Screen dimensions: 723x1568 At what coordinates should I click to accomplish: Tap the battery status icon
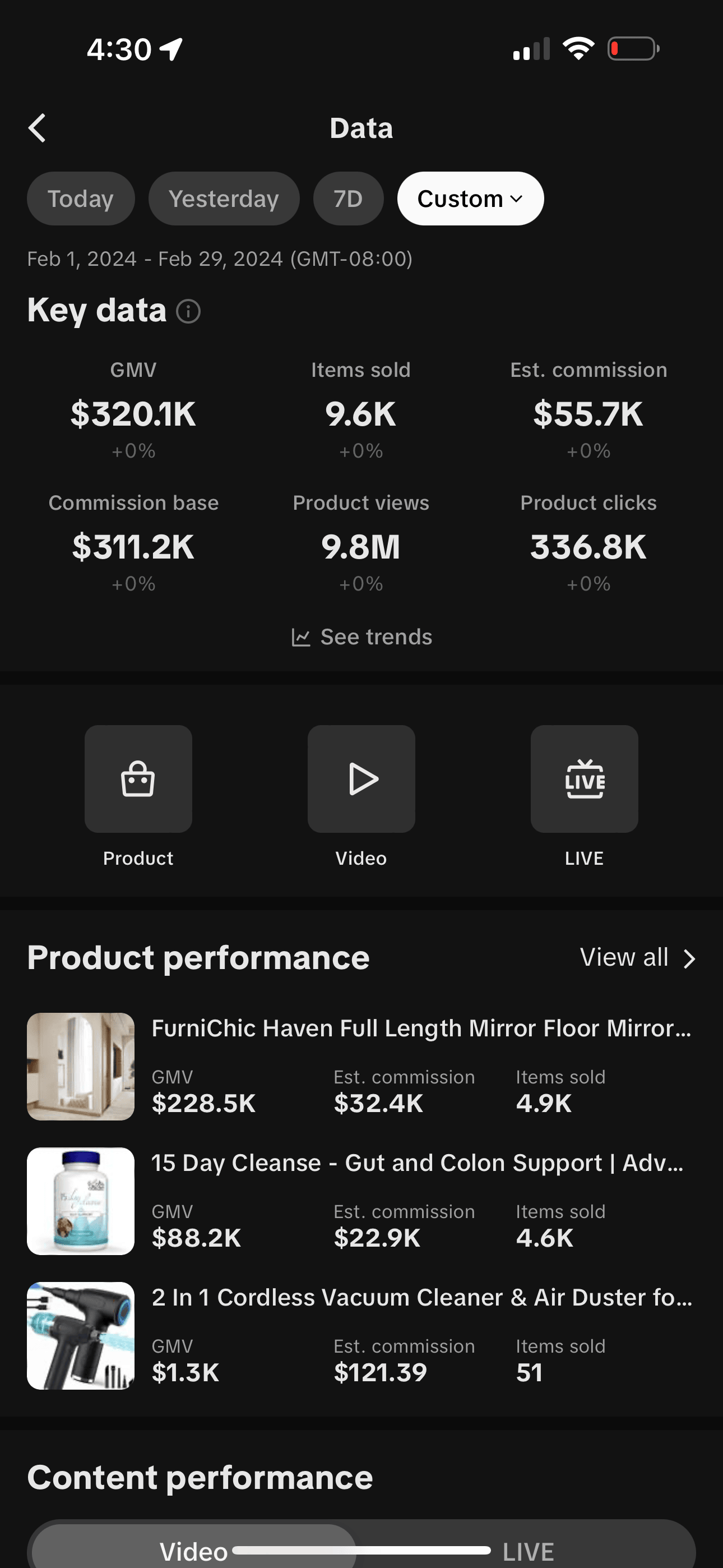pos(633,49)
